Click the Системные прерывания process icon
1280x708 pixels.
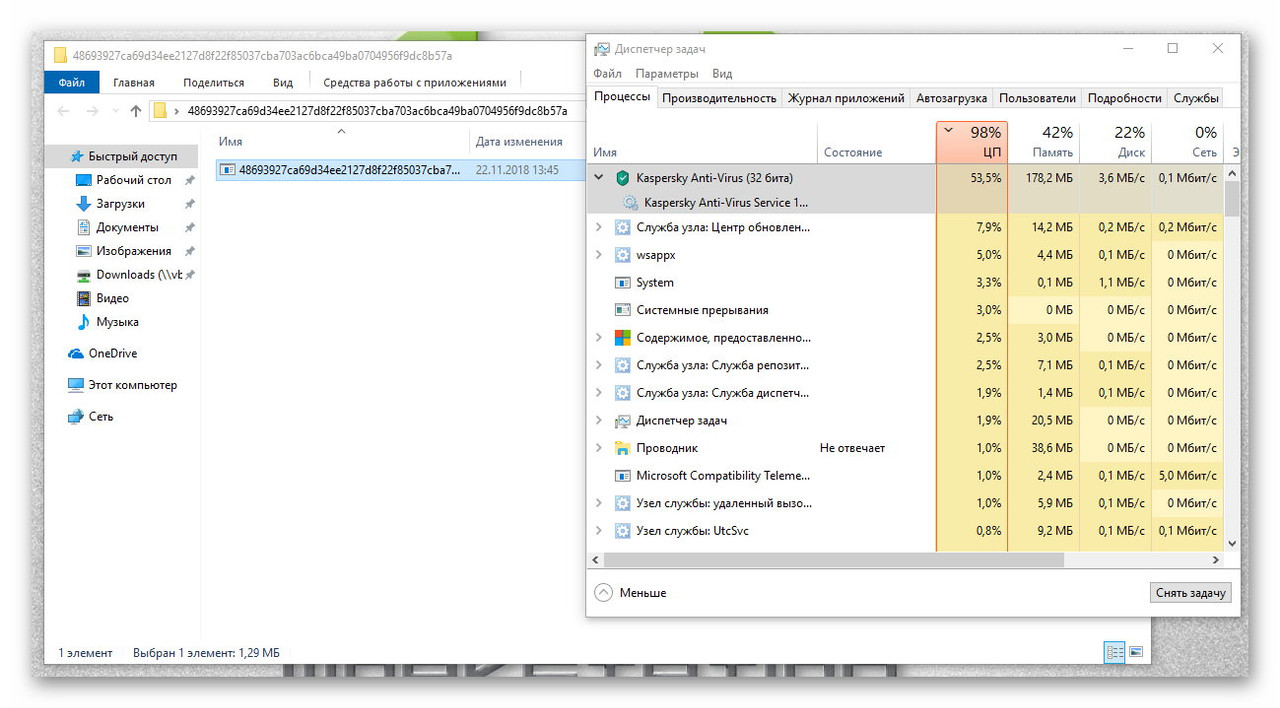click(623, 310)
